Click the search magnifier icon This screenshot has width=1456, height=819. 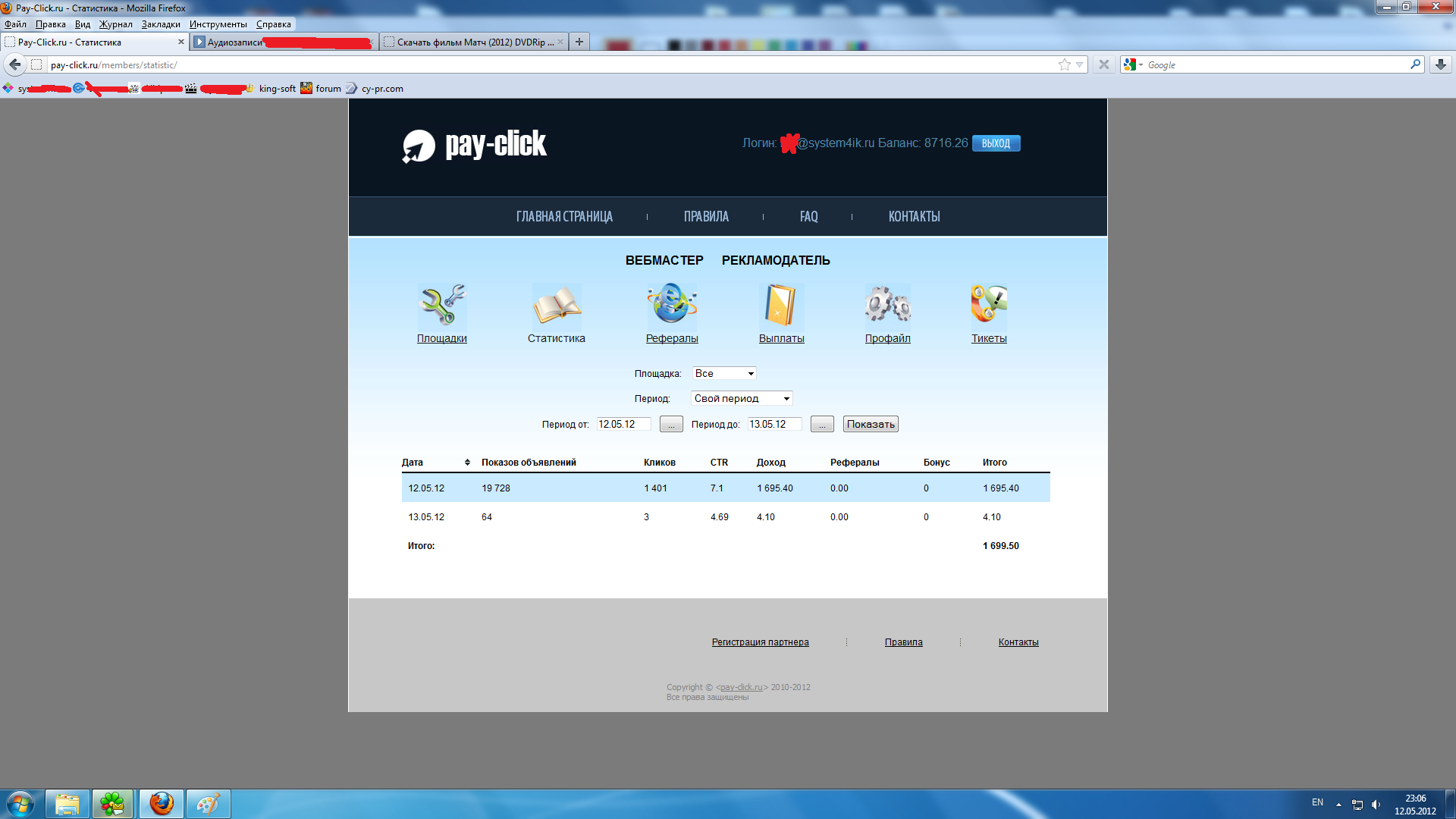click(x=1415, y=64)
